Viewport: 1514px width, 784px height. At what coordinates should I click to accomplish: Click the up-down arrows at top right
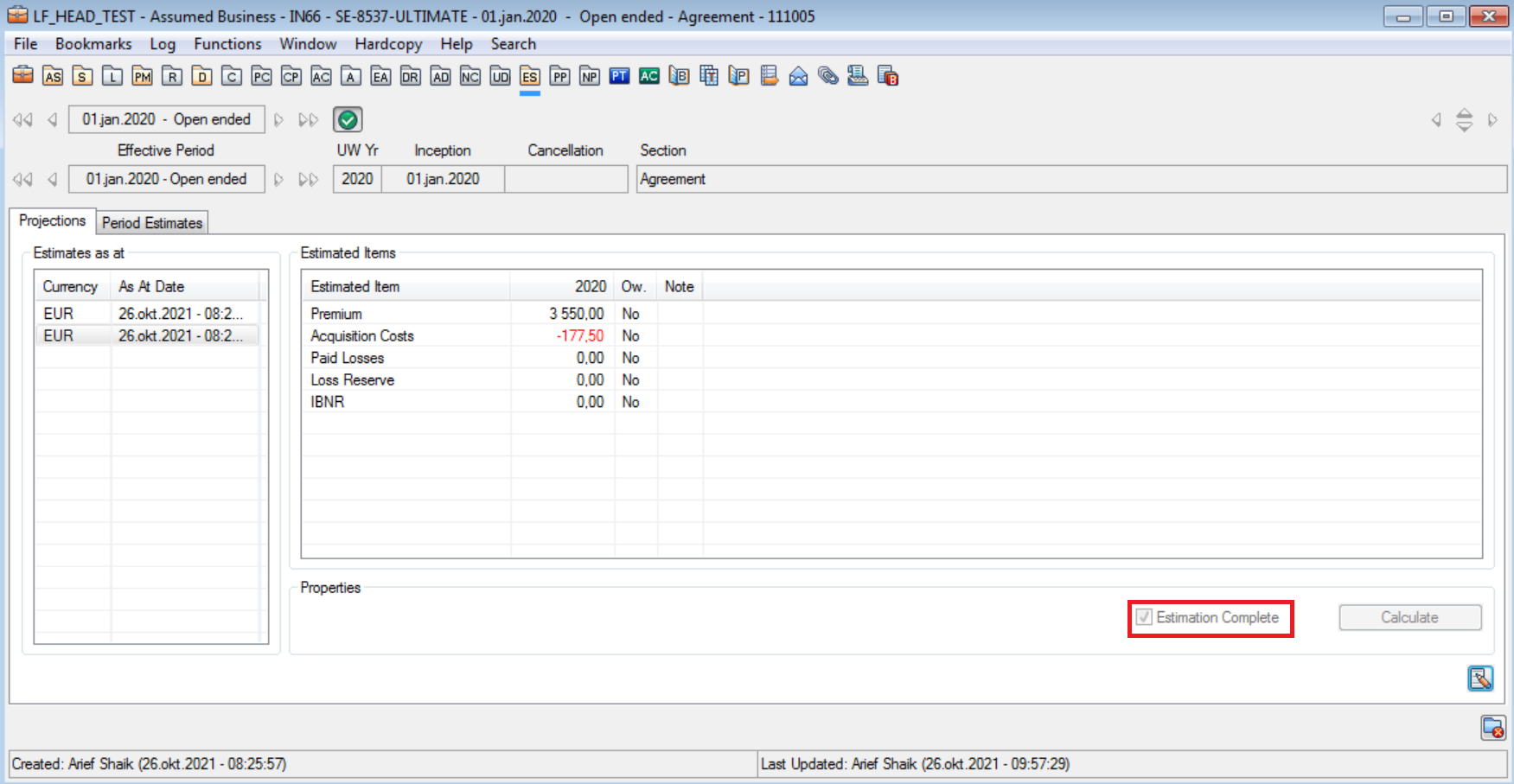pyautogui.click(x=1464, y=120)
